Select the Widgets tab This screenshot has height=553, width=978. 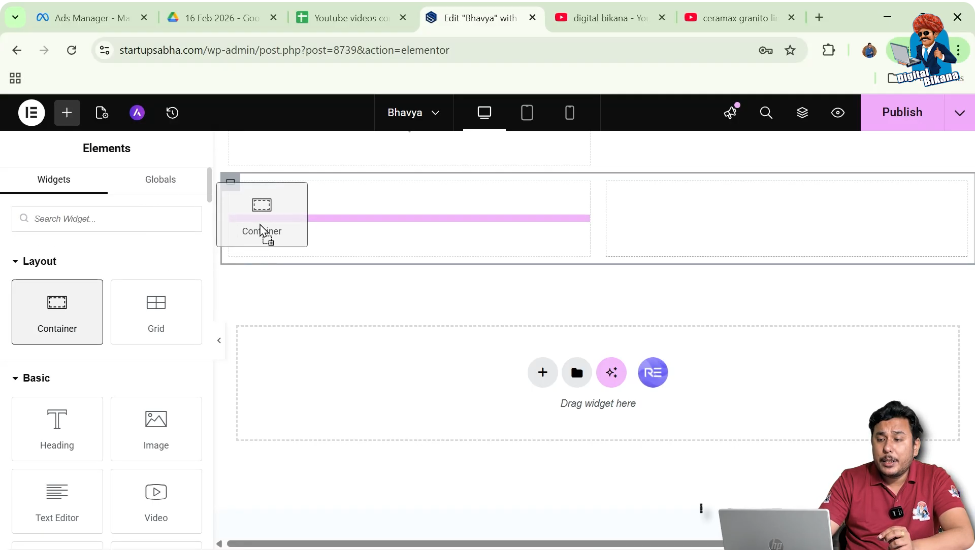coord(54,180)
